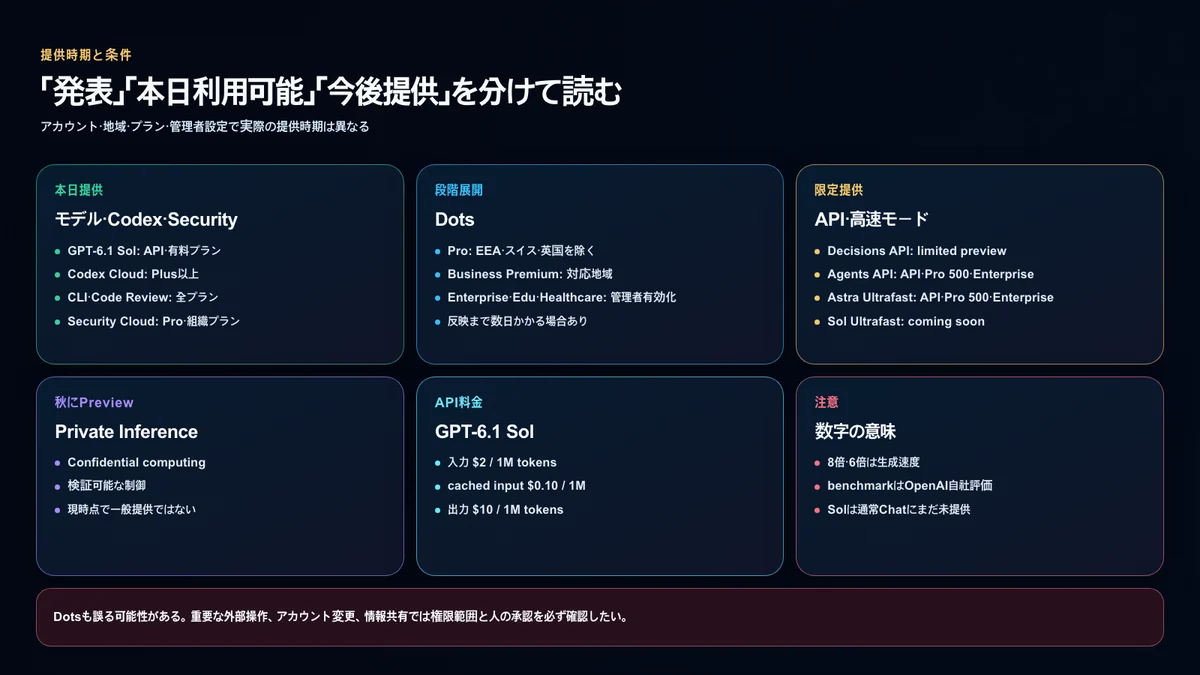Select 'Astra Ultrafast: API·Pro 500·Enterprise' bullet
This screenshot has height=675, width=1200.
[x=940, y=297]
